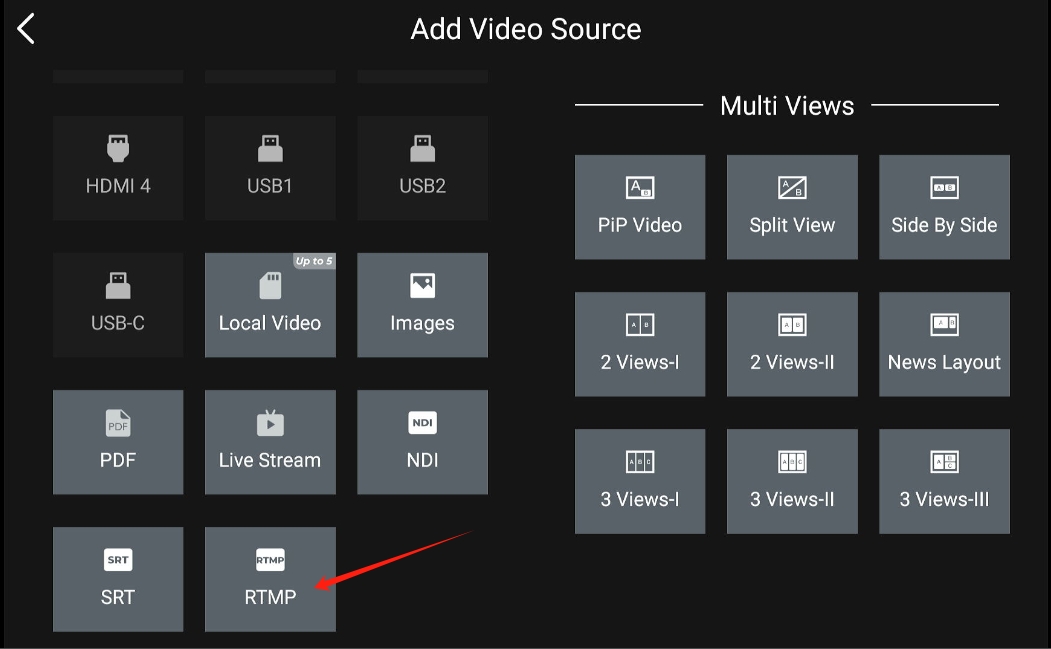Viewport: 1051px width, 649px height.
Task: Select the Split View layout
Action: [x=791, y=207]
